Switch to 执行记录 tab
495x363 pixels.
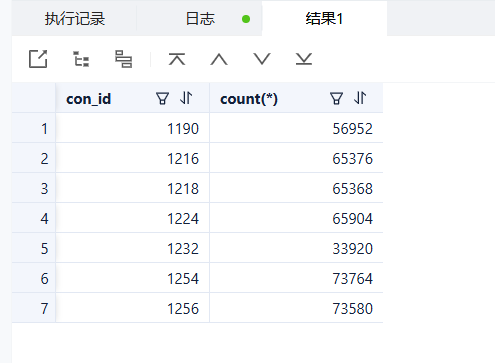point(75,19)
